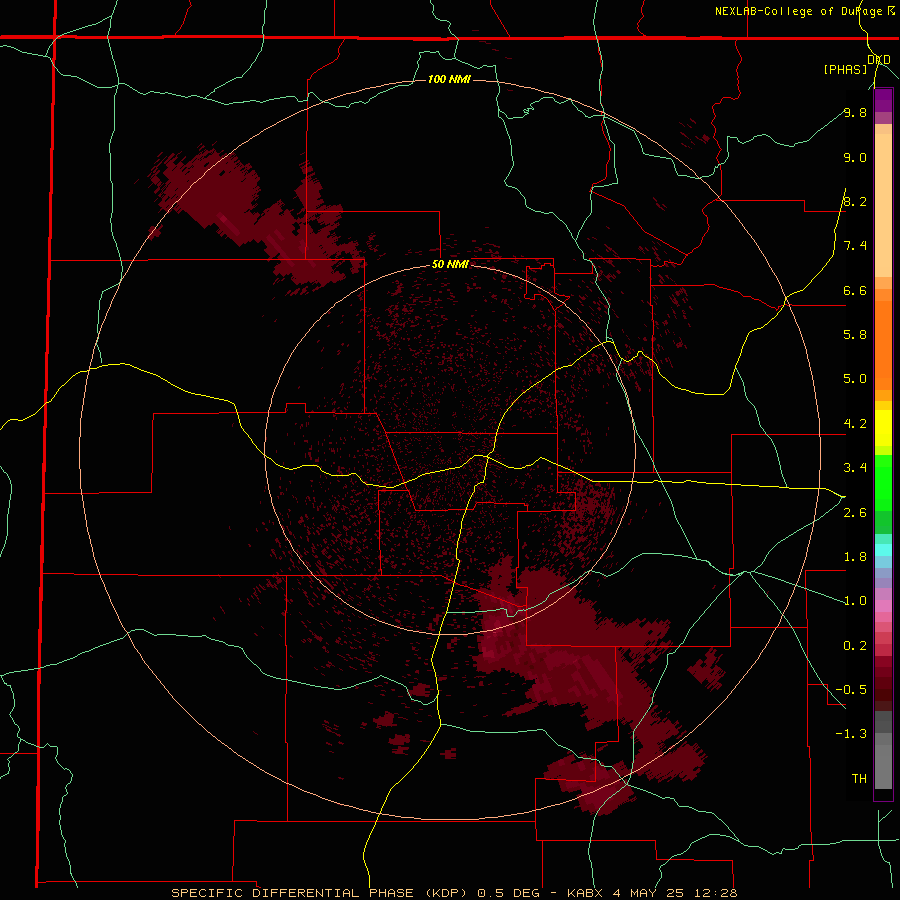Click the 50 NMI range ring label
The height and width of the screenshot is (900, 900).
(450, 265)
